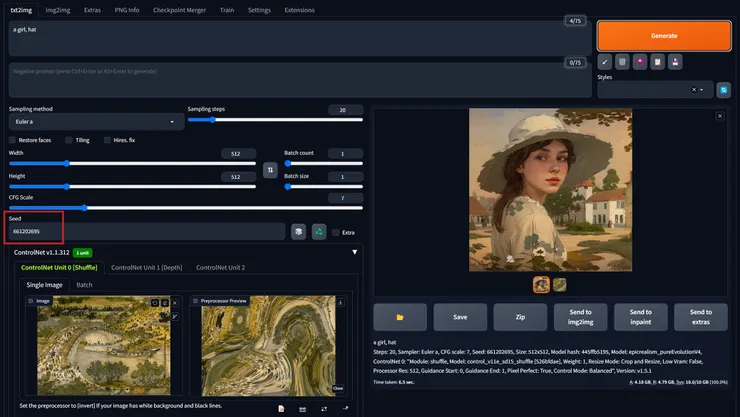Toggle the Tiling checkbox
The height and width of the screenshot is (417, 740).
[x=69, y=140]
